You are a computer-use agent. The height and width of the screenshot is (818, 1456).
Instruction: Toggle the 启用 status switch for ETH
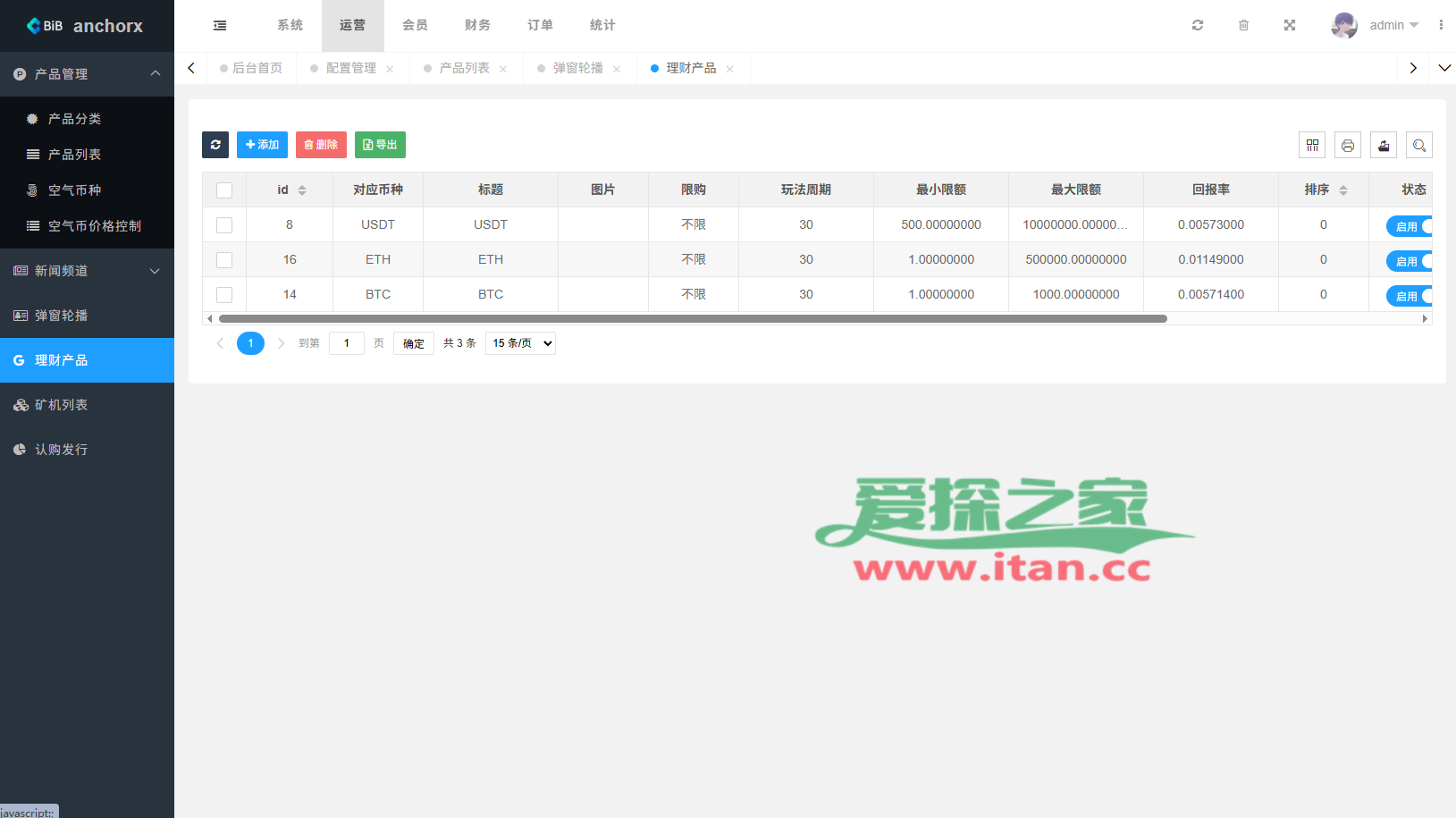pyautogui.click(x=1410, y=261)
